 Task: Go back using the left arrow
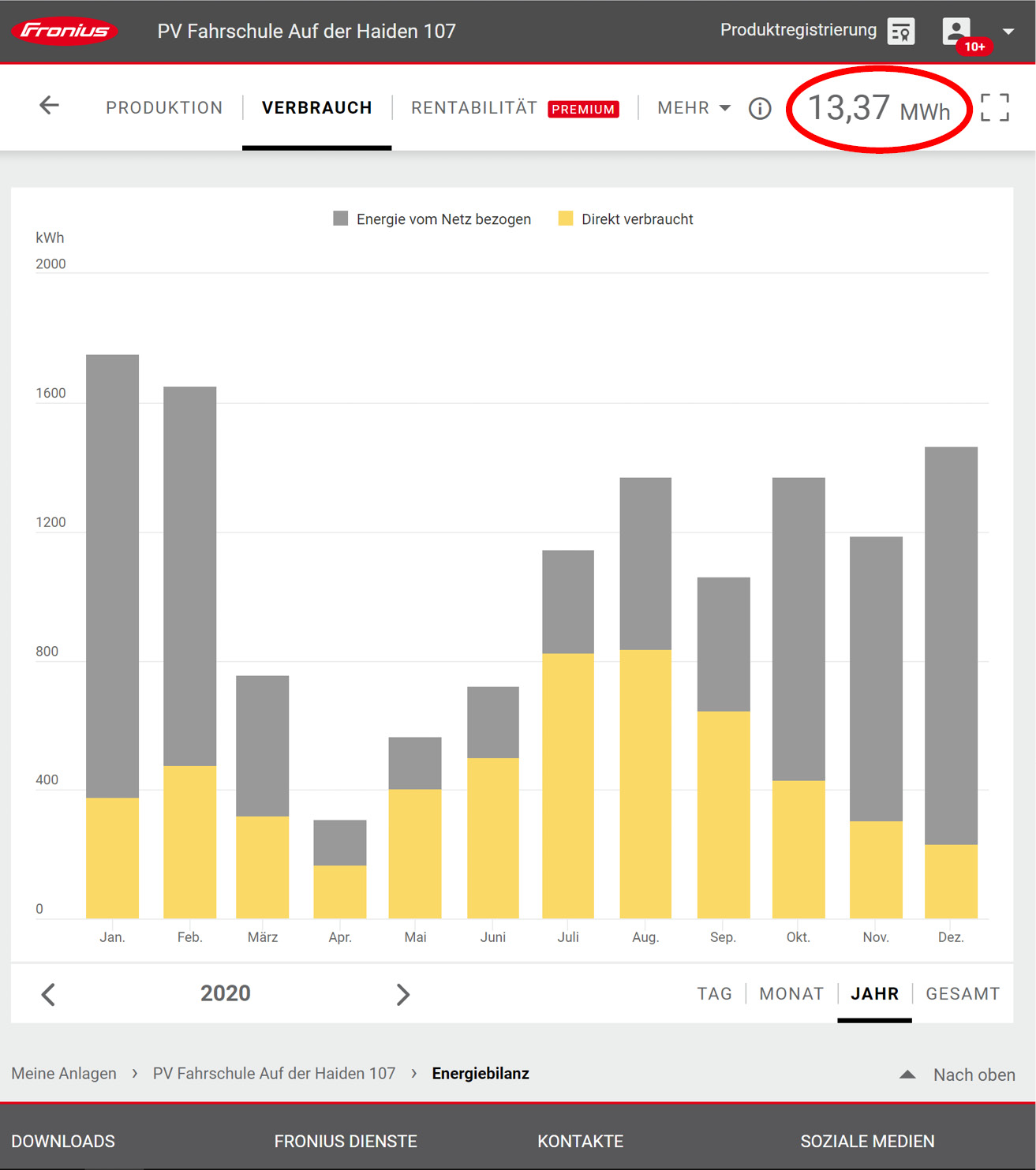(49, 106)
